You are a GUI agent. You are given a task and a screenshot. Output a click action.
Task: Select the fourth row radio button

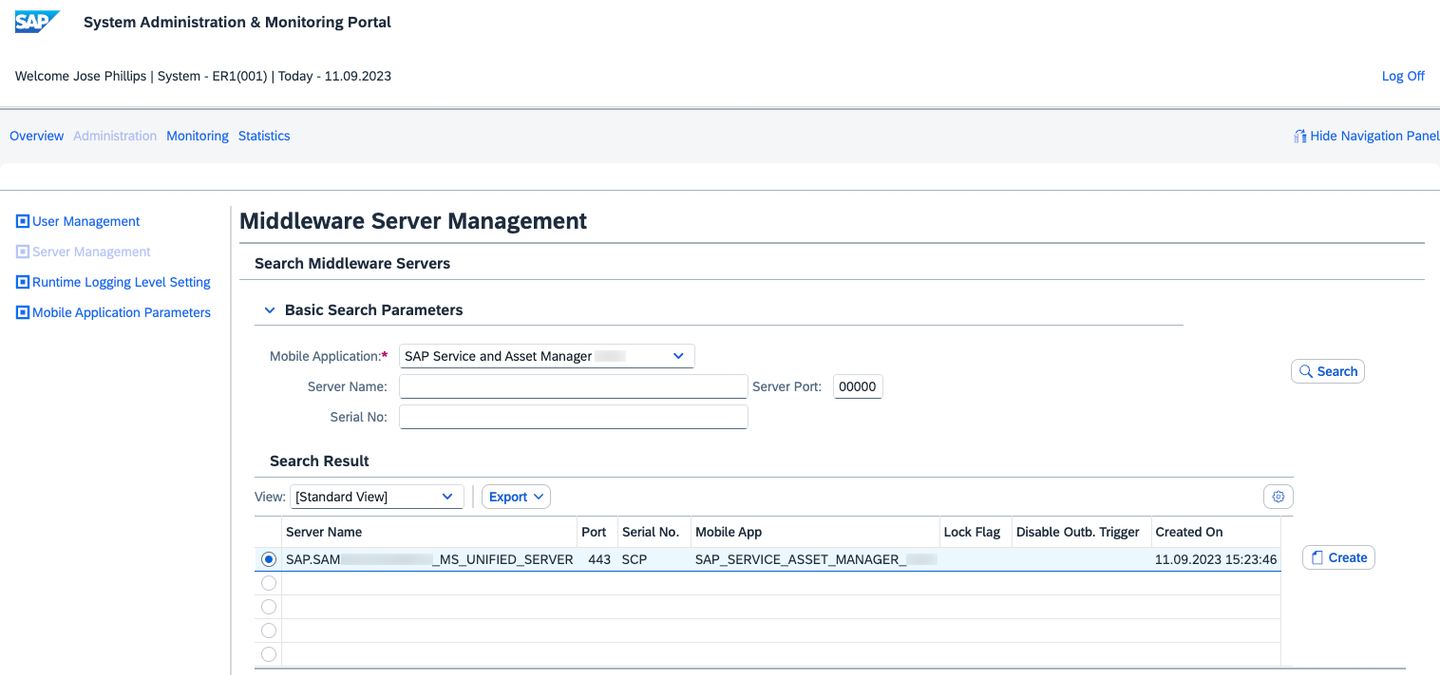click(268, 631)
